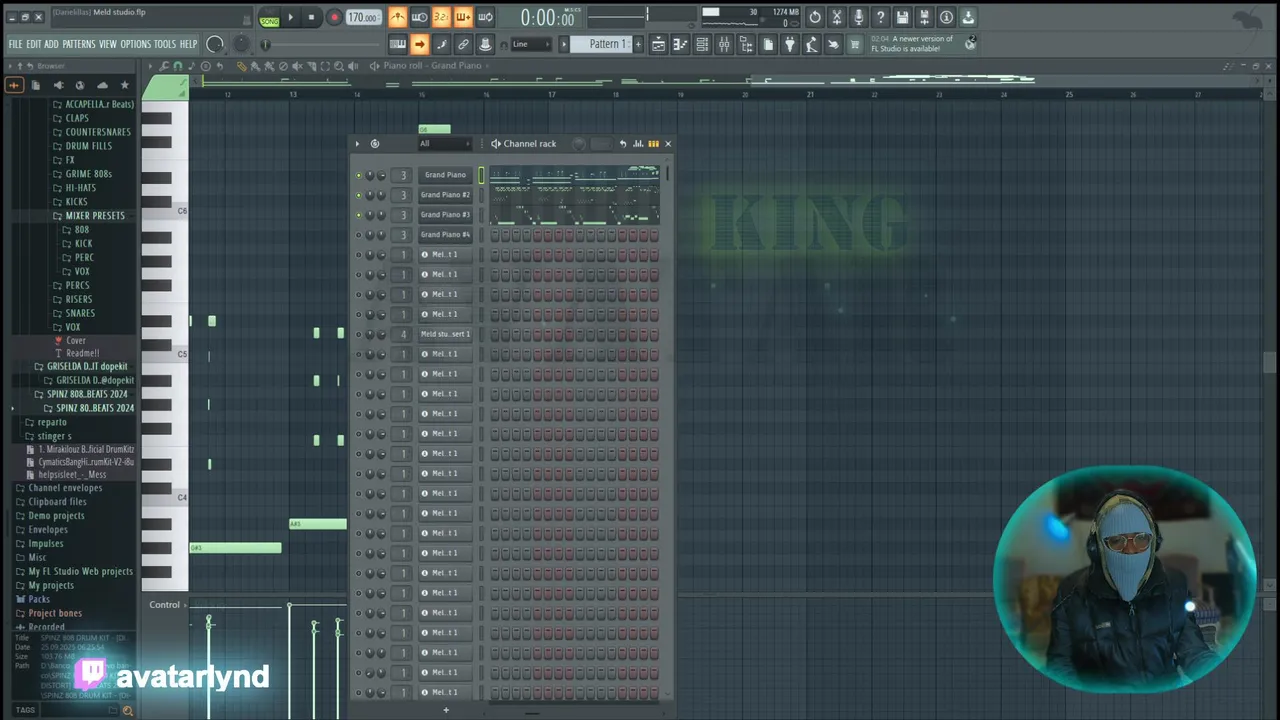
Task: Open the channel rack toolbar icon
Action: [x=702, y=44]
